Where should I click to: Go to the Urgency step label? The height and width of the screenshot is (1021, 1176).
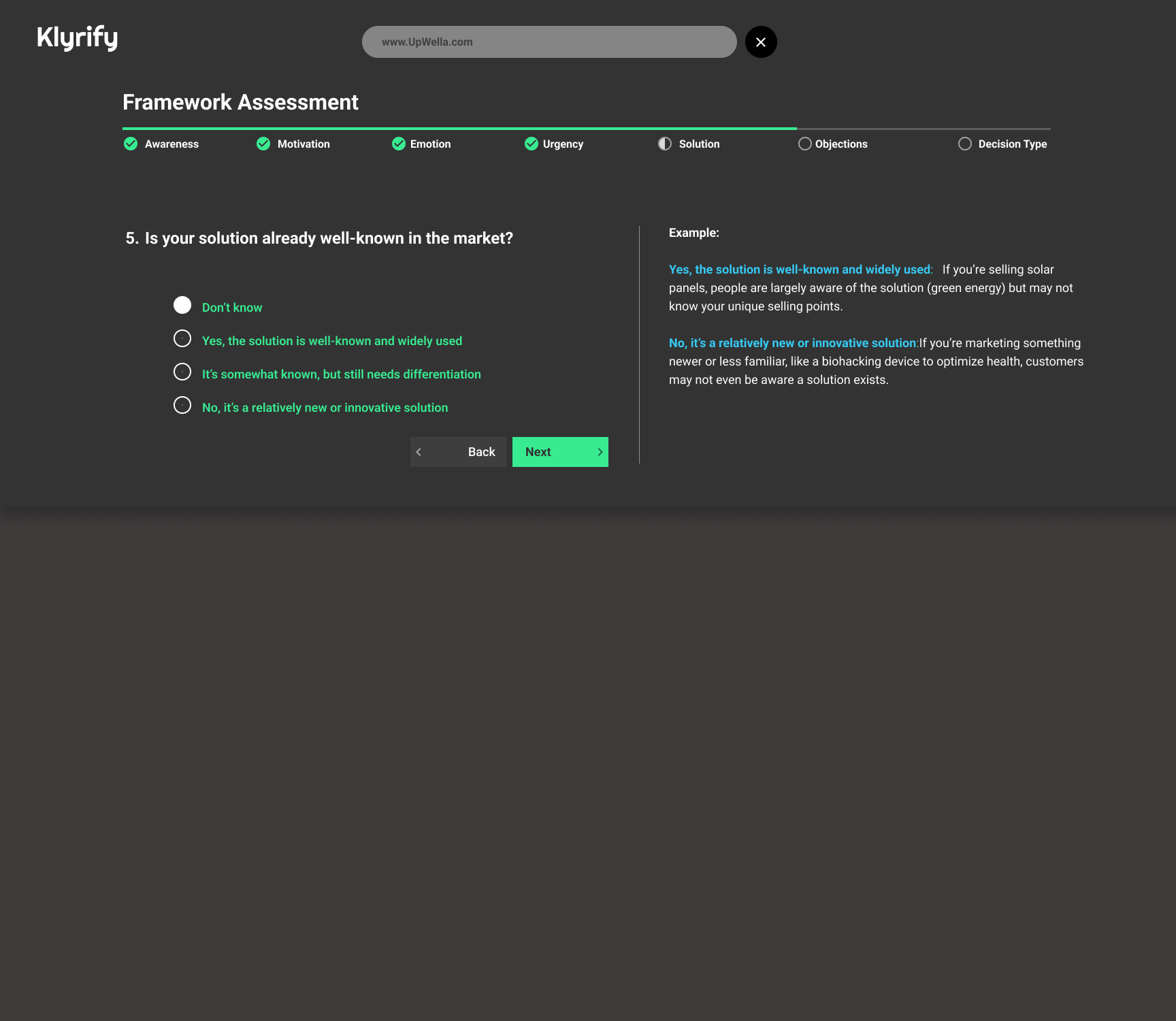click(563, 144)
